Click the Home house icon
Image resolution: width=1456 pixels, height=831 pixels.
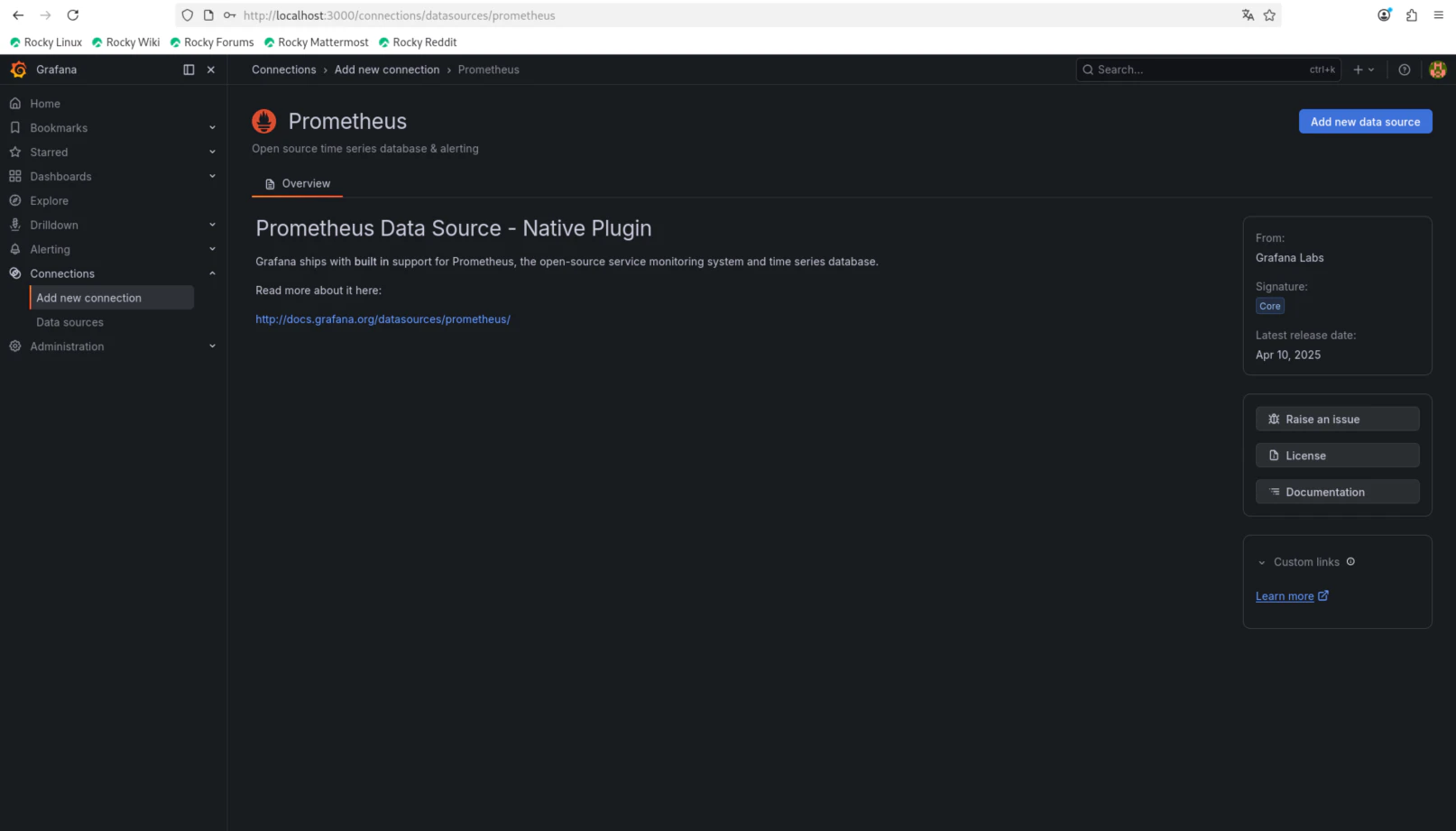(x=15, y=104)
